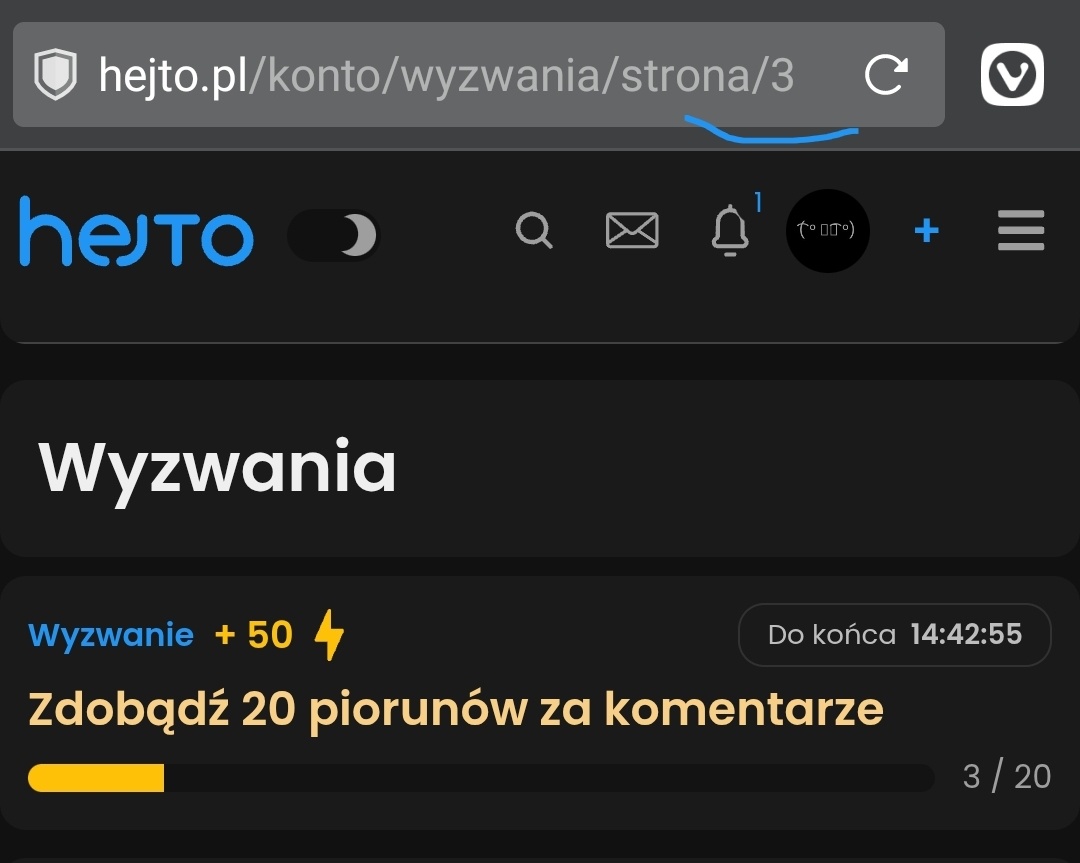
Task: Open notifications via the bell icon
Action: 729,231
